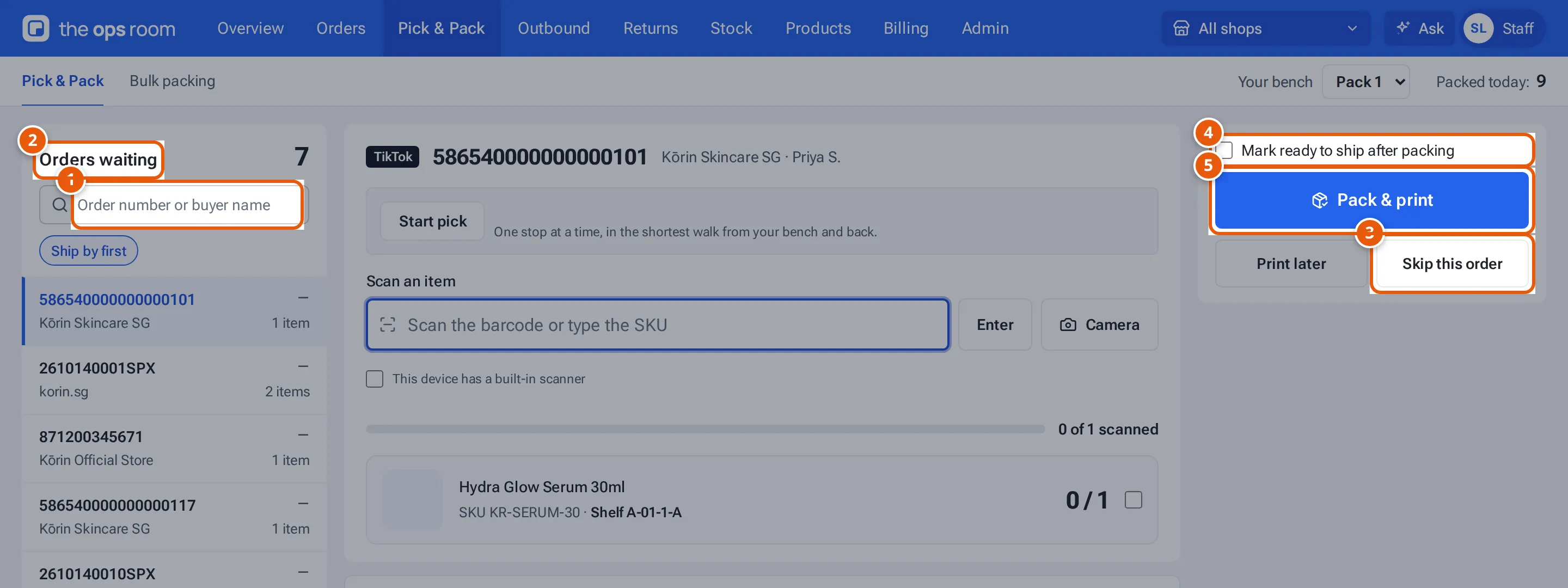Click the barcode scan icon in field
This screenshot has height=588, width=1568.
tap(388, 324)
